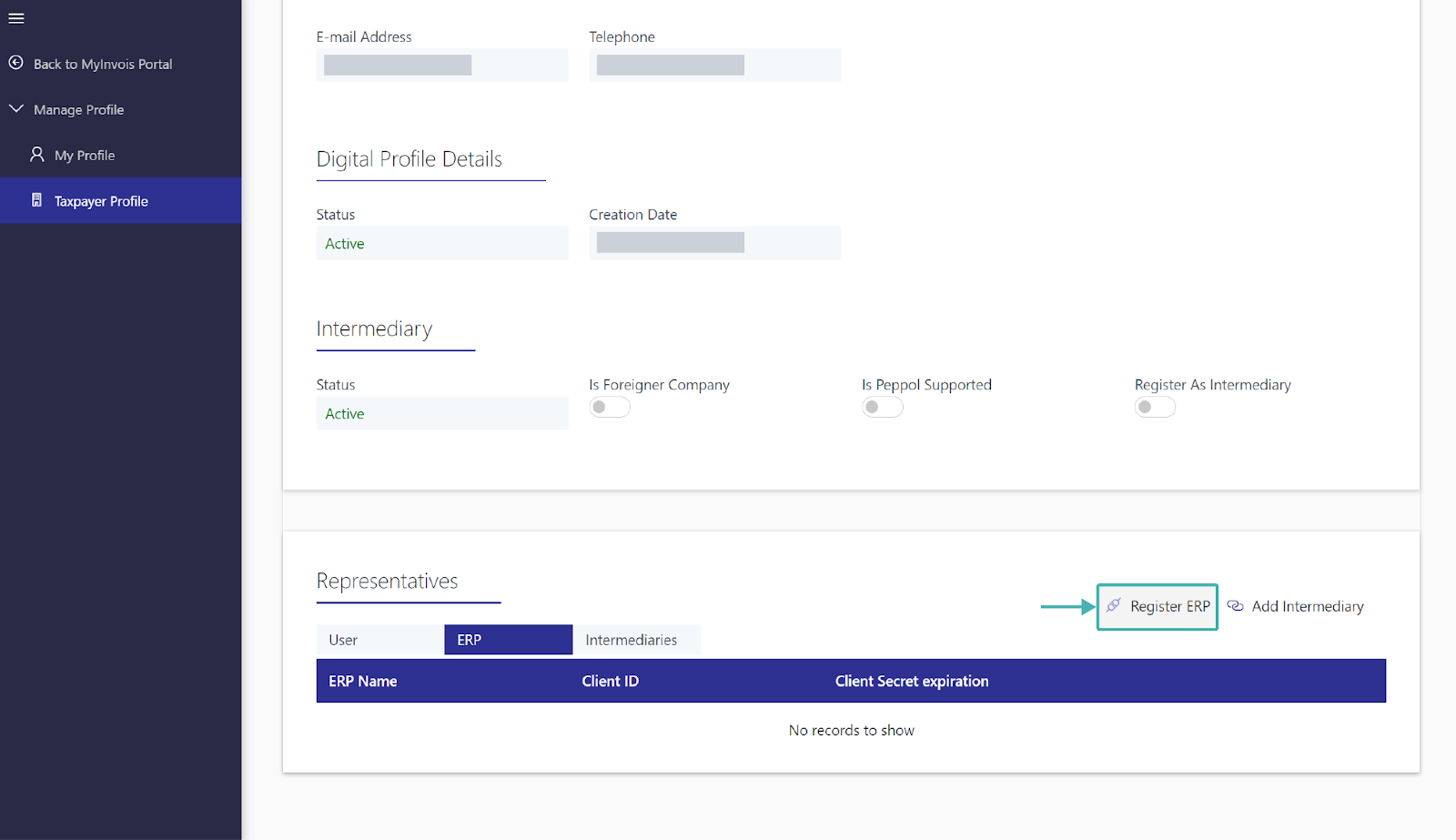This screenshot has height=840, width=1456.
Task: Click the E-mail Address field
Action: 442,65
